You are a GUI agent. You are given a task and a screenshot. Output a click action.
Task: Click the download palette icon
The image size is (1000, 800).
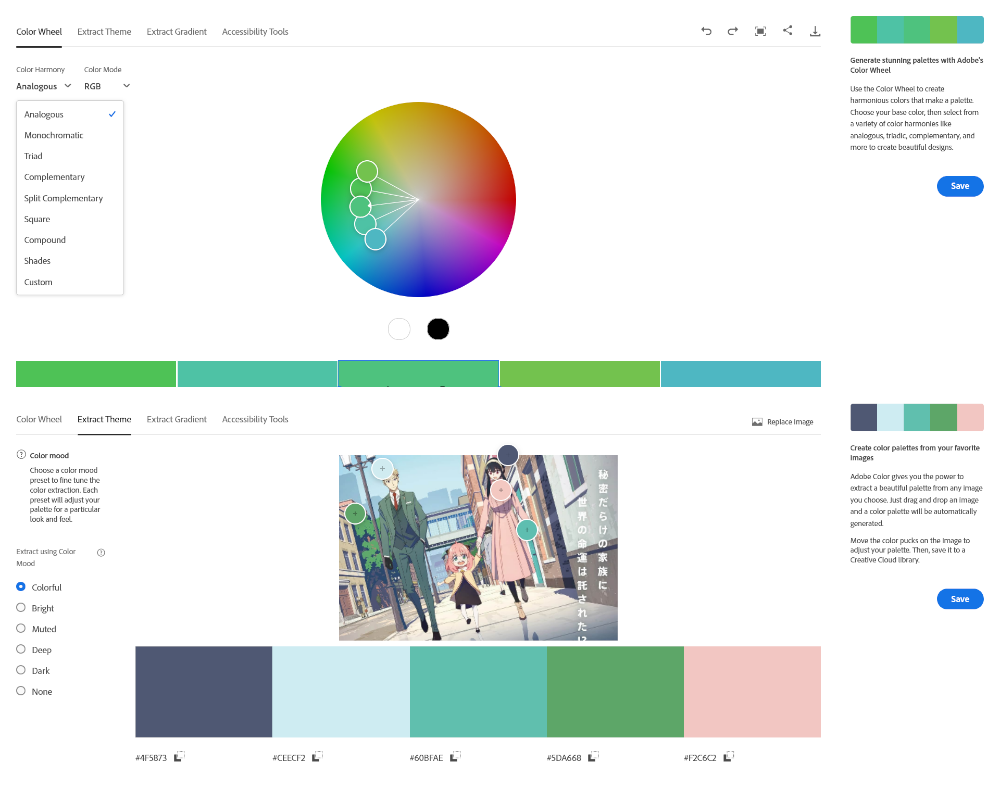(x=815, y=31)
